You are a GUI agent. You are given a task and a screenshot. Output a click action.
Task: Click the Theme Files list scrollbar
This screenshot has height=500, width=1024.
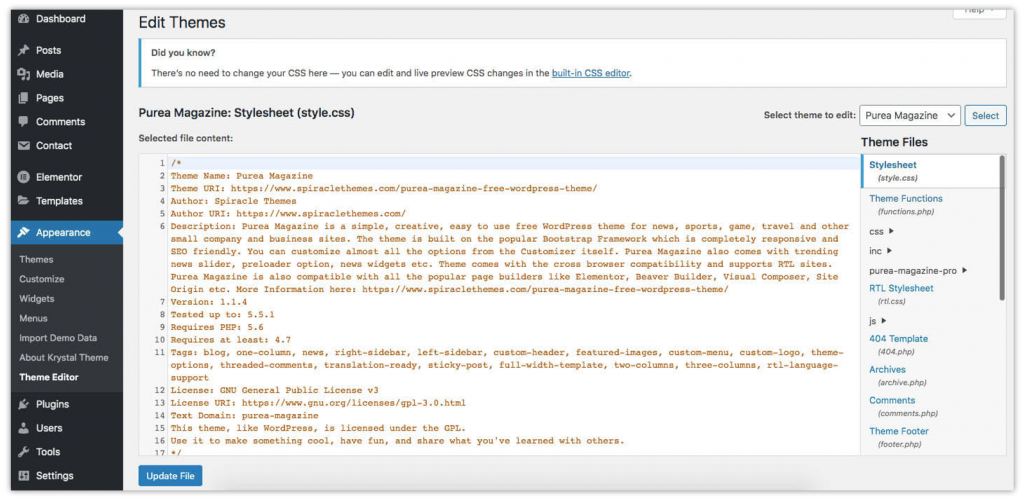coord(1002,227)
